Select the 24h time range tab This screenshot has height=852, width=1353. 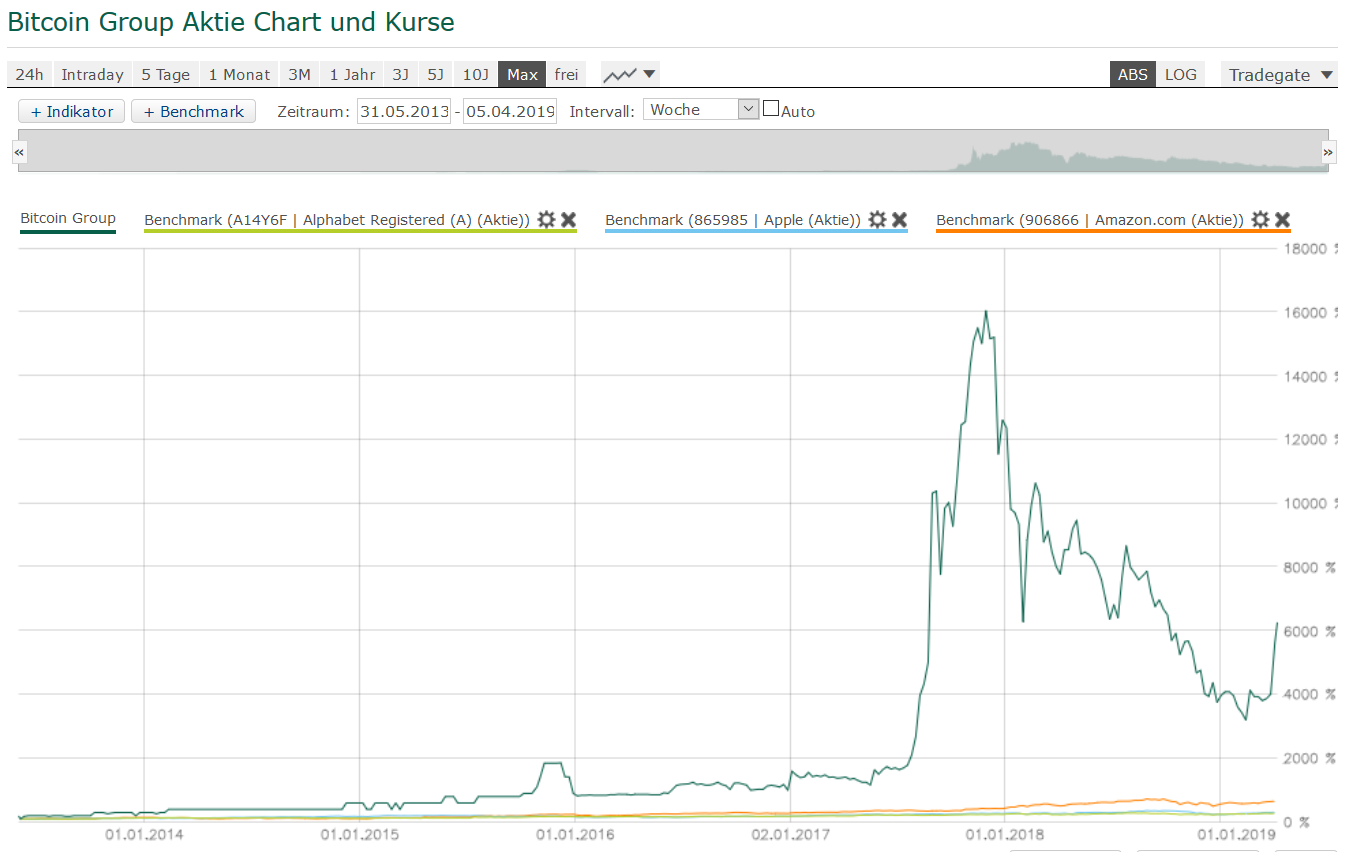click(30, 74)
